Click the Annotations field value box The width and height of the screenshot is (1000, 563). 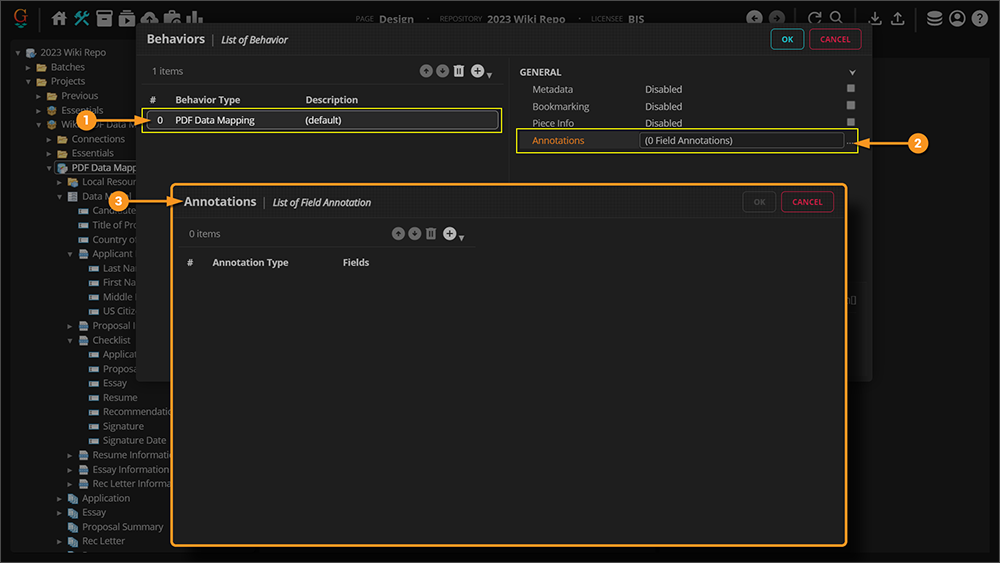(x=741, y=141)
